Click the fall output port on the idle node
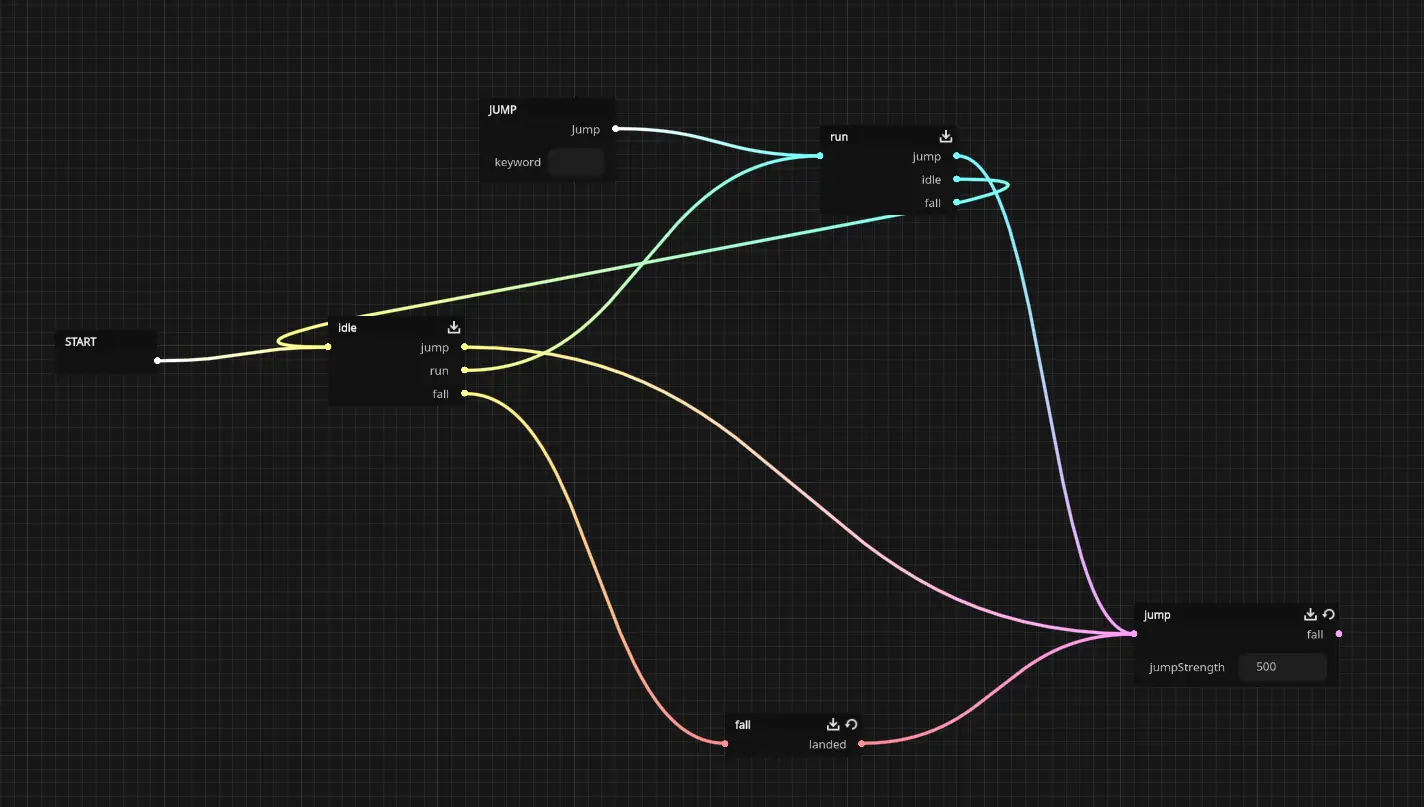The width and height of the screenshot is (1424, 807). tap(464, 393)
